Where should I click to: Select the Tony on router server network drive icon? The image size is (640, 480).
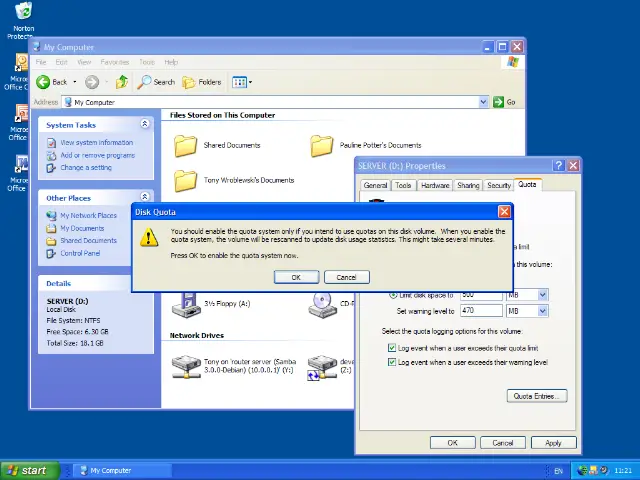186,367
